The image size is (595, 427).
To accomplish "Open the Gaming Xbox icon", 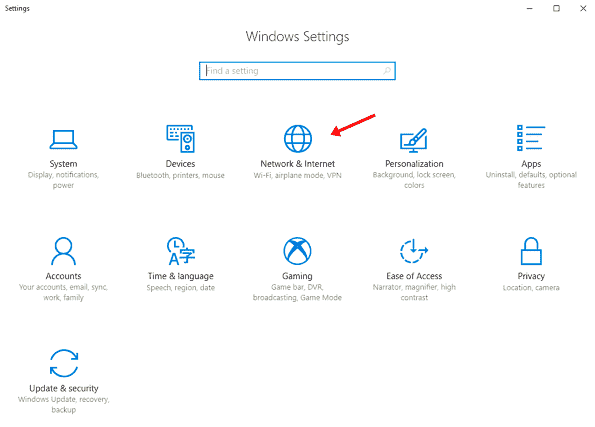I will coord(298,251).
